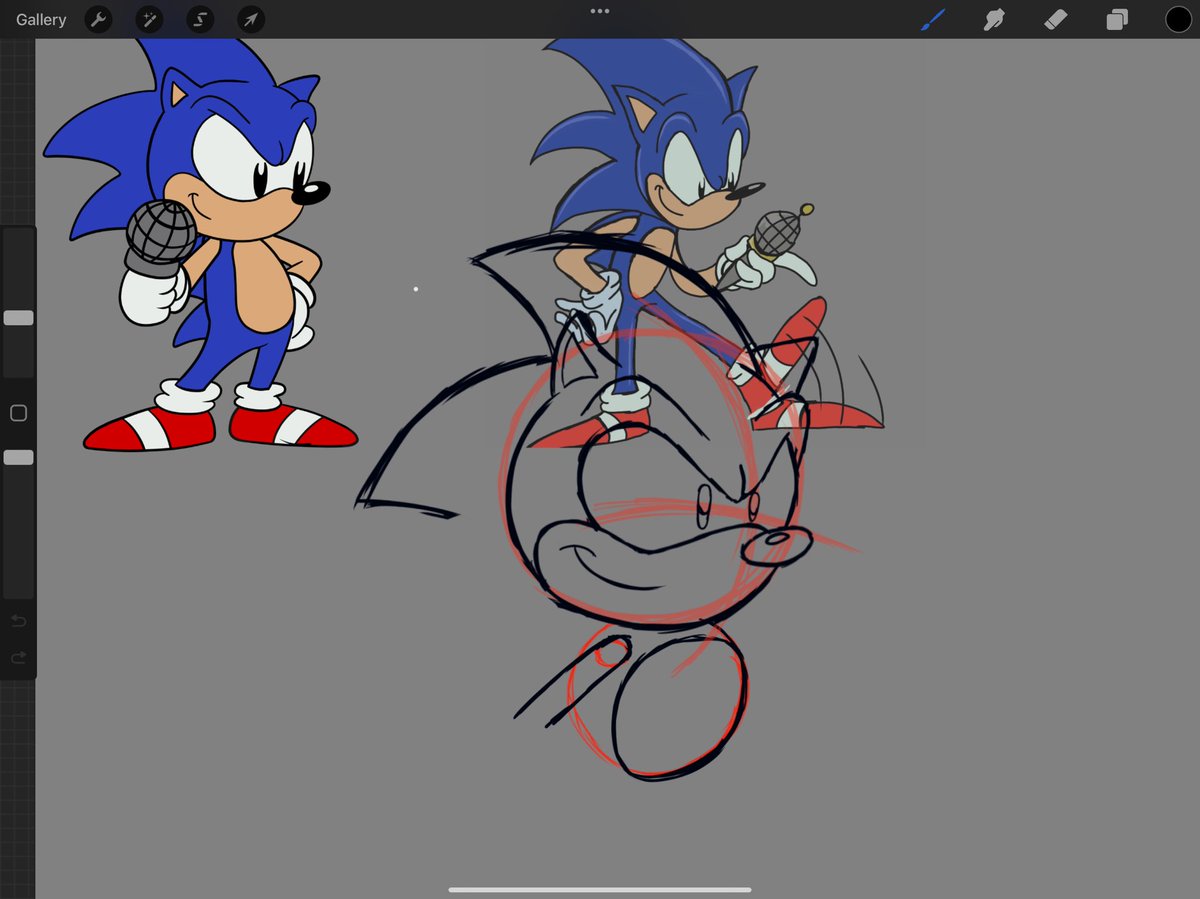Select the Paint brush tool
The image size is (1200, 899).
[932, 19]
